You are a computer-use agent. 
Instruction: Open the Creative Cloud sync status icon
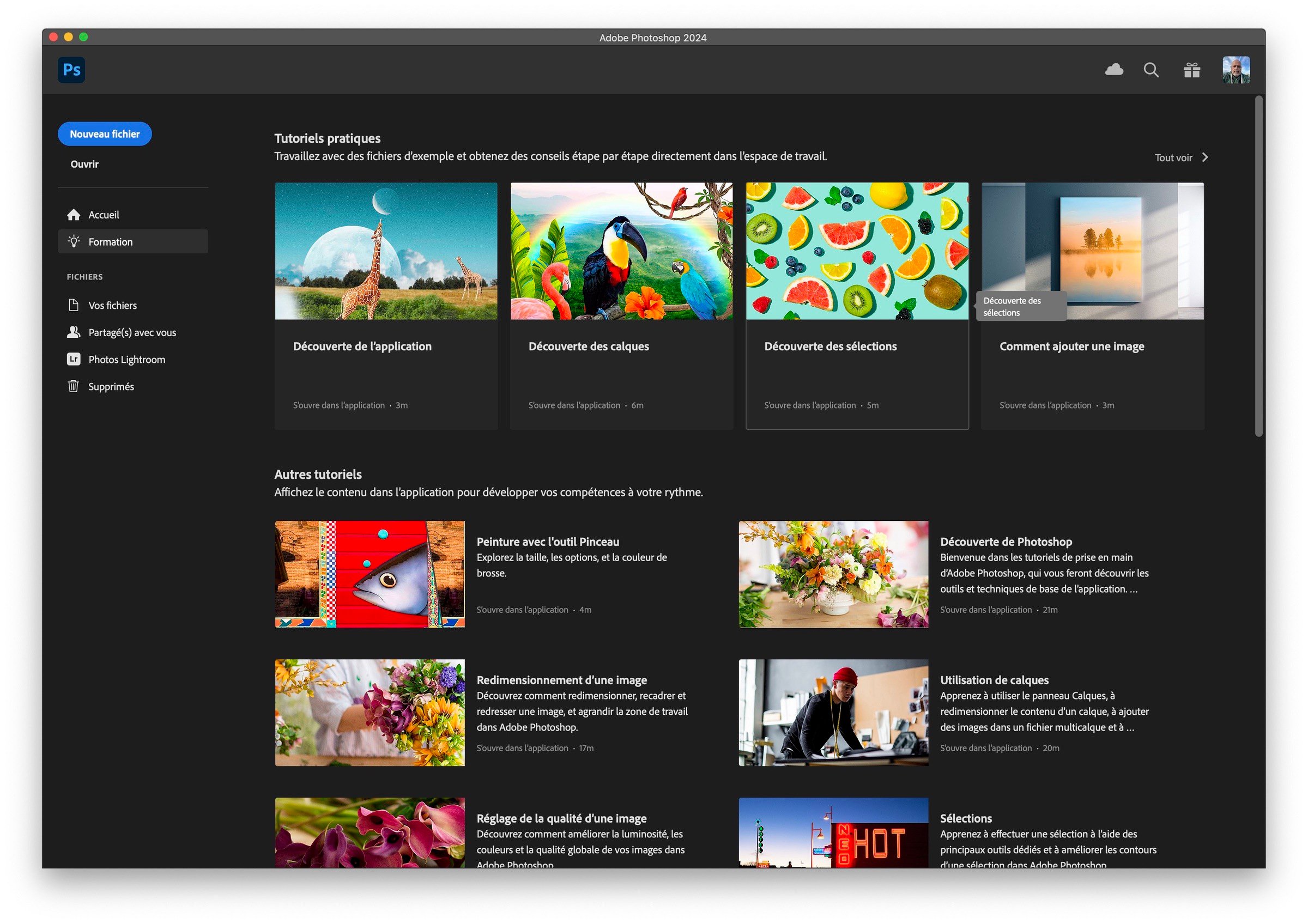tap(1115, 69)
